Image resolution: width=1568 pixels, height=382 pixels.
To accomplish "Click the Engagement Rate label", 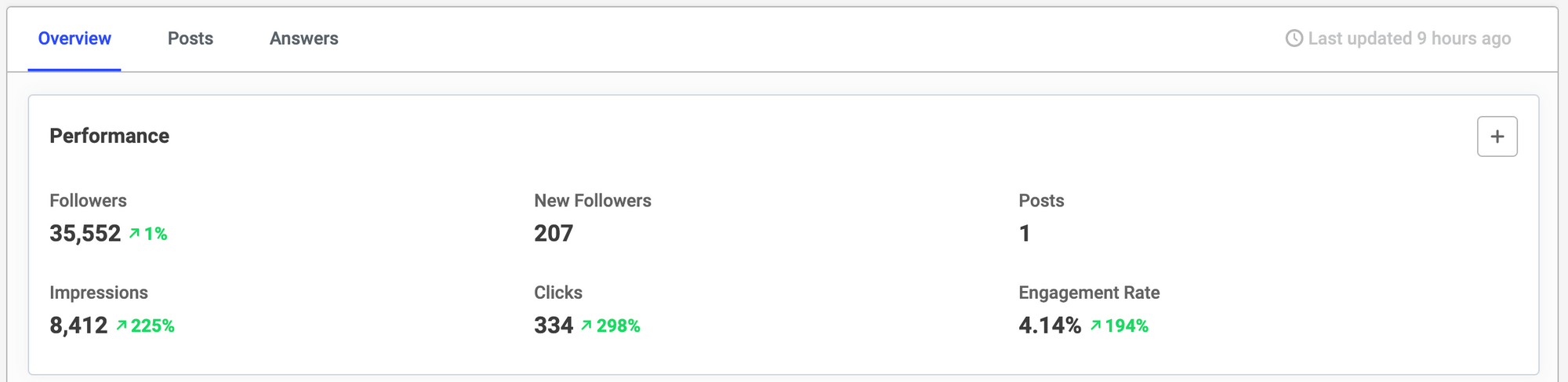I will point(1089,293).
